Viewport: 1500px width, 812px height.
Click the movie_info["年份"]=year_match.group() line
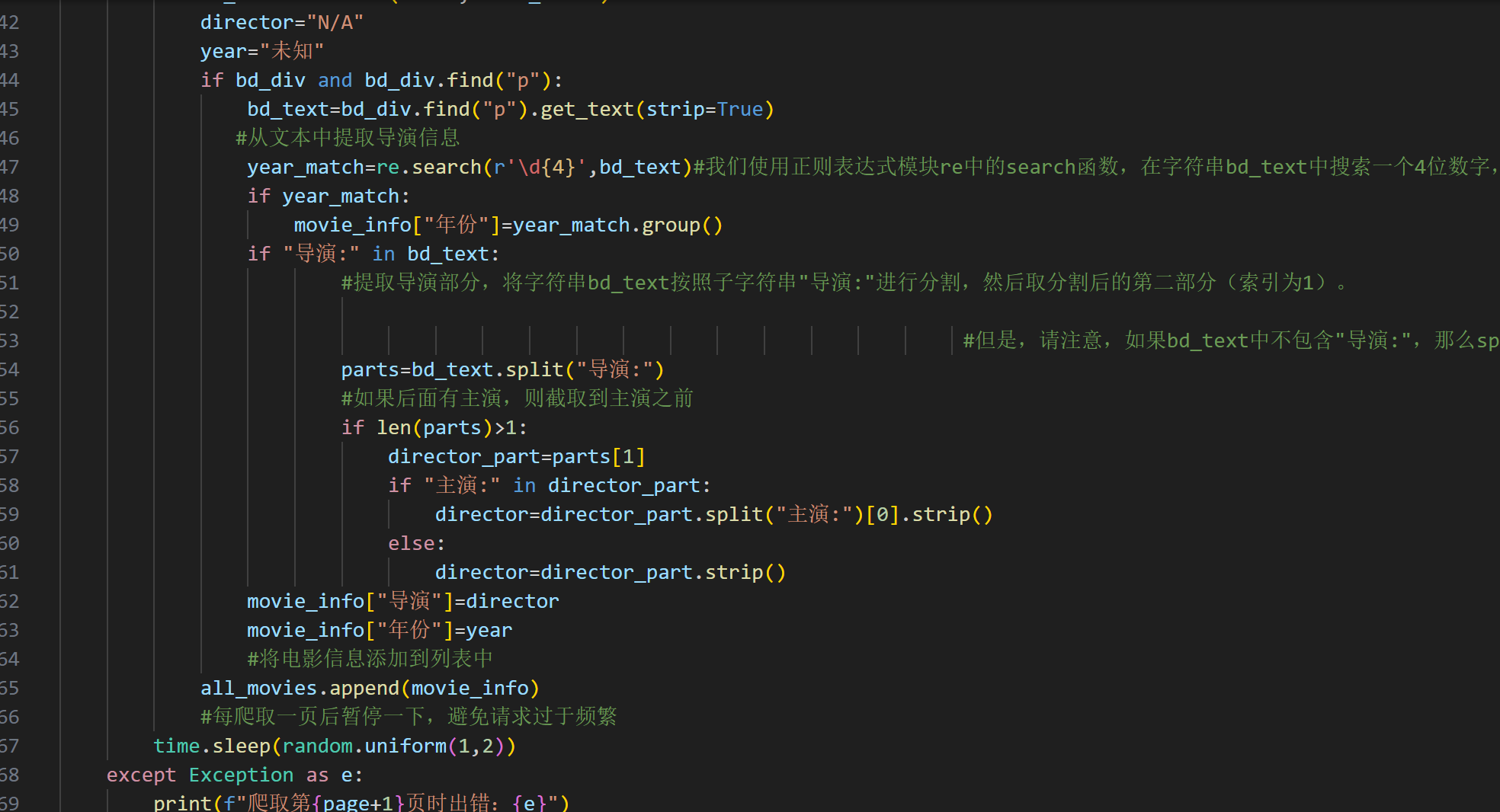(508, 225)
